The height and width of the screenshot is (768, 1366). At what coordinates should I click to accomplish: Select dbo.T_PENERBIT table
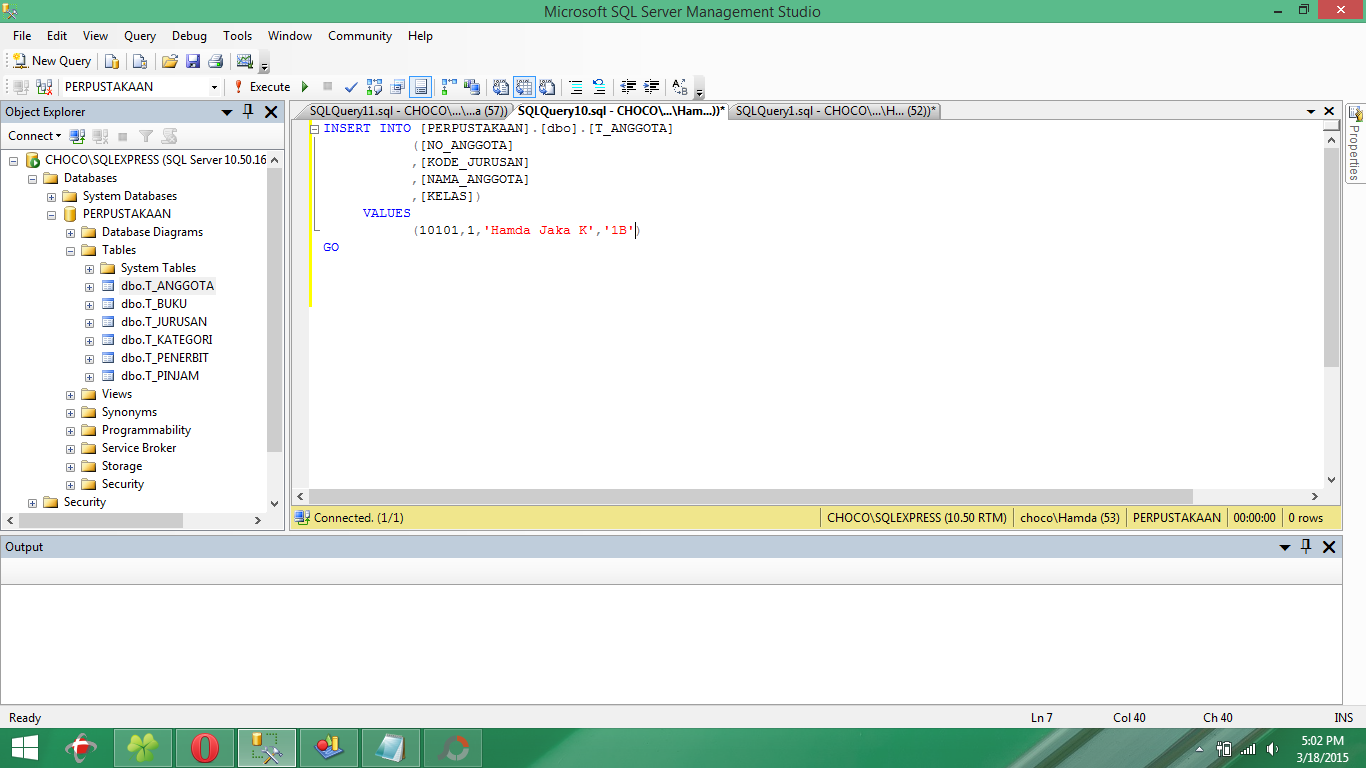(x=165, y=358)
